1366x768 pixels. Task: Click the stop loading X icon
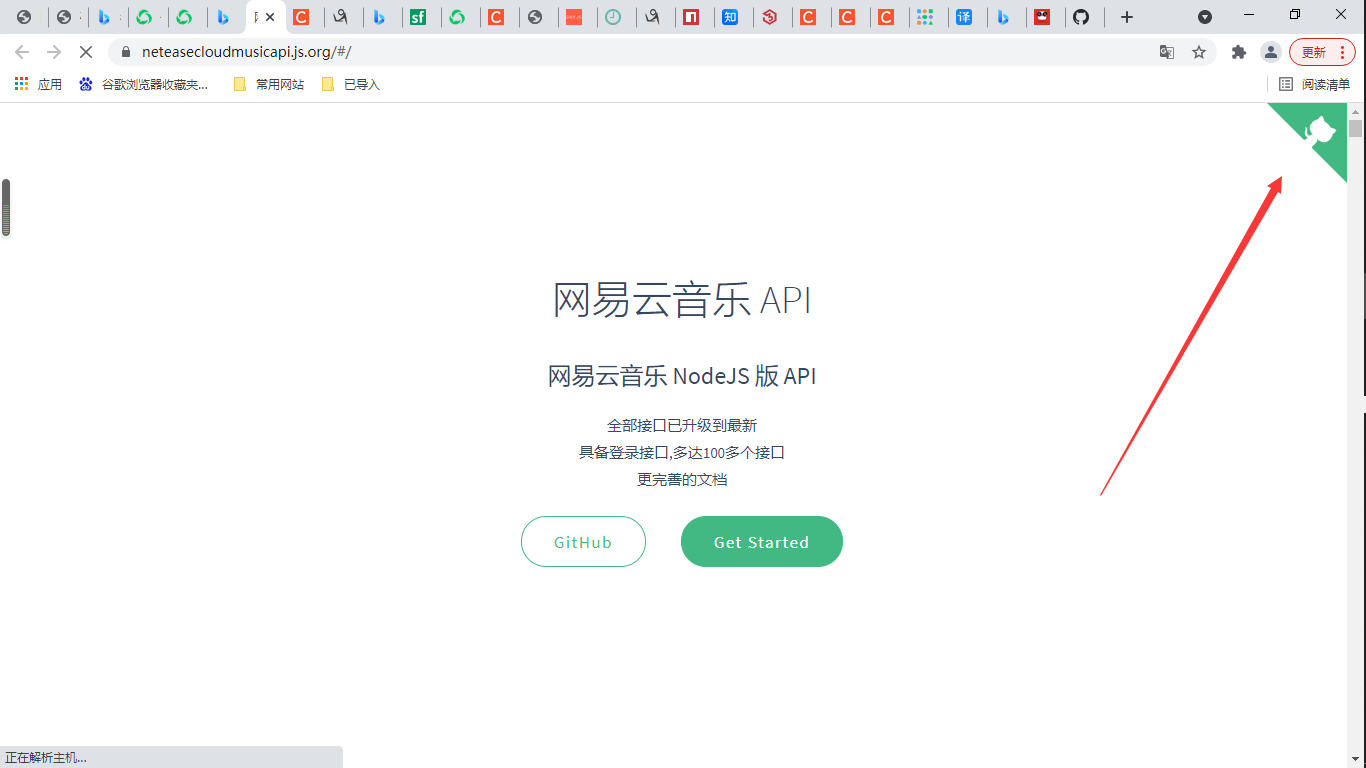tap(86, 51)
